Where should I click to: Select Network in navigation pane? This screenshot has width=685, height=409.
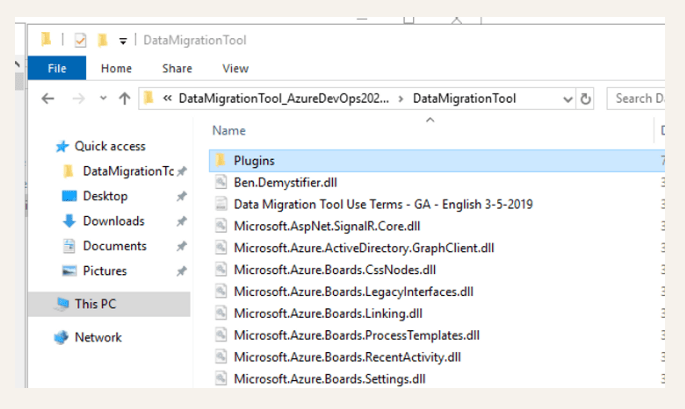(98, 337)
